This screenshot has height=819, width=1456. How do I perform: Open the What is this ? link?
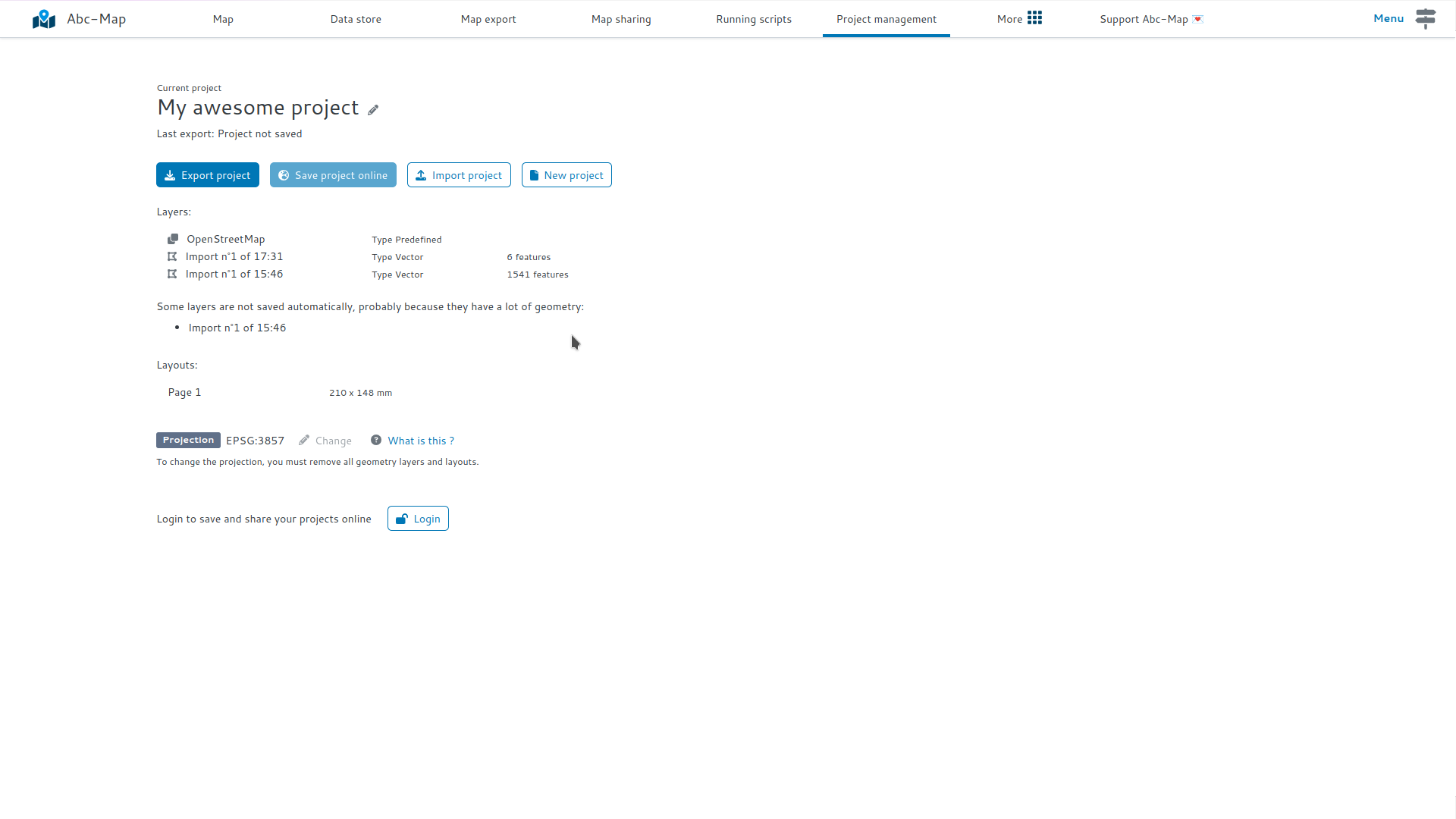pos(421,441)
